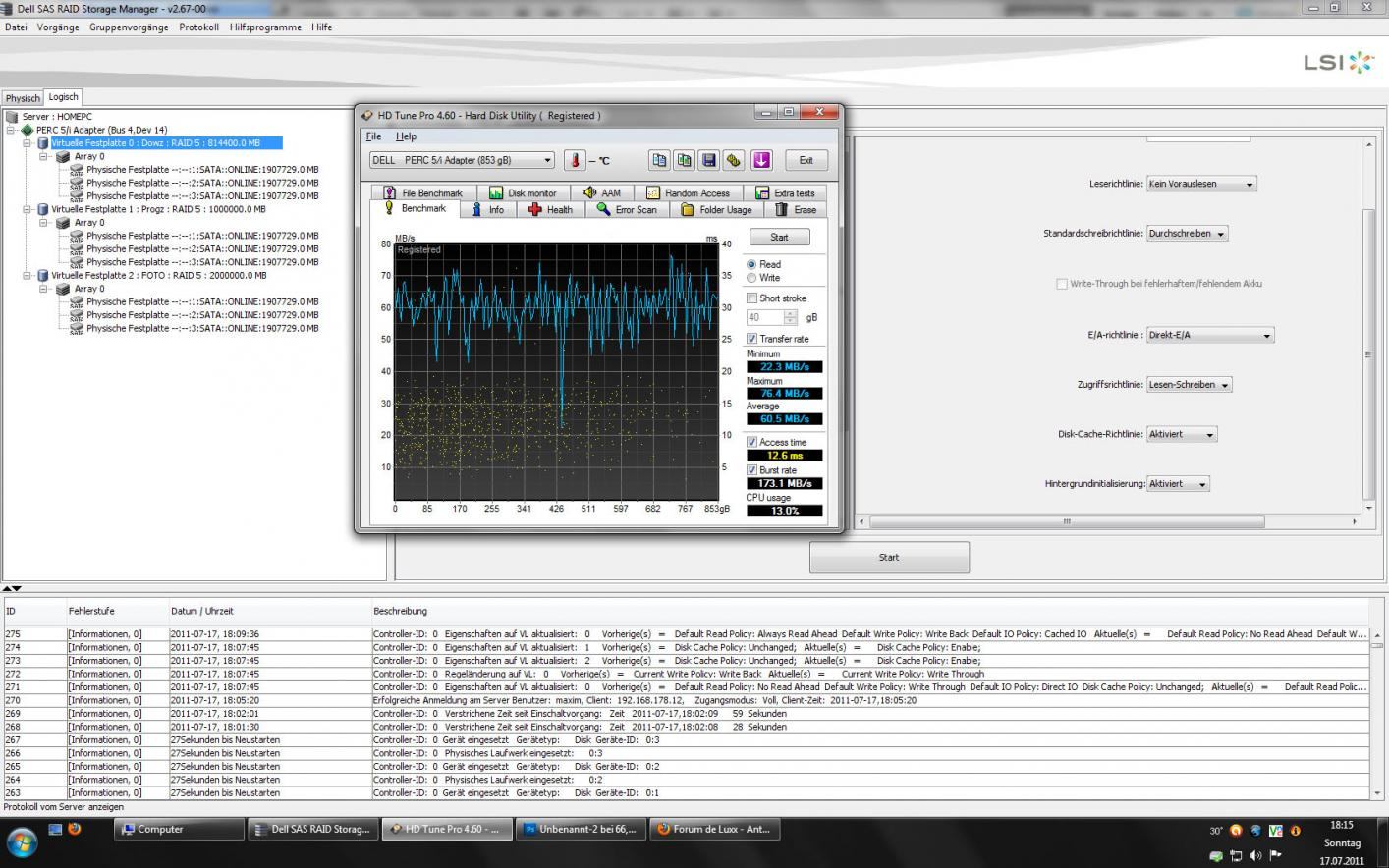Select the Write radio button

[751, 278]
